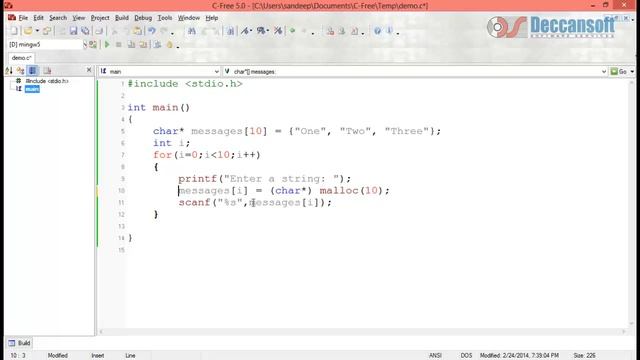Viewport: 640px width, 360px height.
Task: Click Insert mode indicator in status bar
Action: [x=98, y=356]
